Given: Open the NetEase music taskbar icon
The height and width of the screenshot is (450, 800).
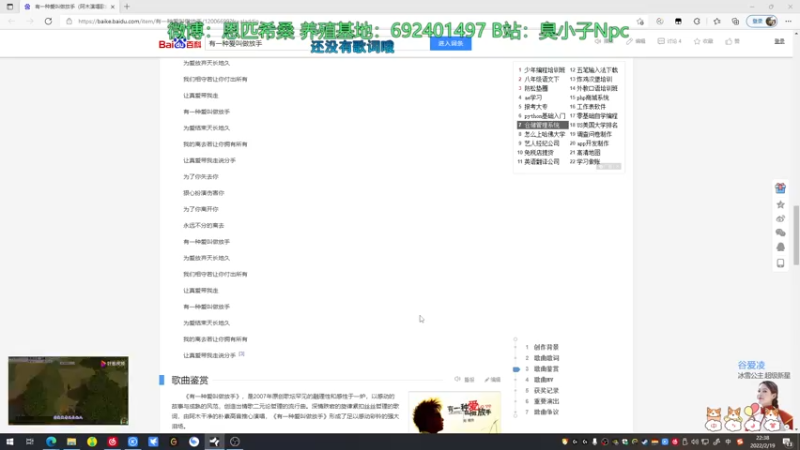Looking at the screenshot, I should [x=112, y=442].
